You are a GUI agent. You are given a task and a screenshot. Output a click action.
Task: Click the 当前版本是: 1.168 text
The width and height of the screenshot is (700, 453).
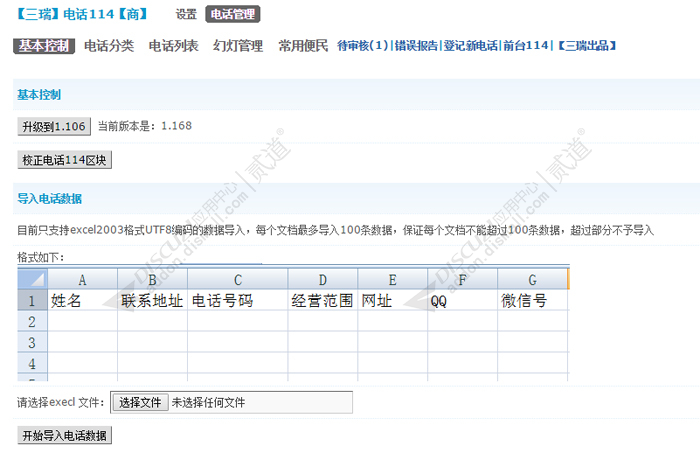coord(145,126)
